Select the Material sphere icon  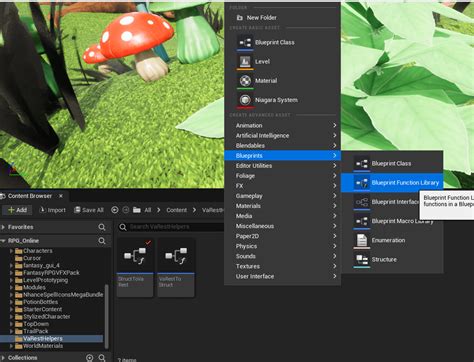pos(245,81)
